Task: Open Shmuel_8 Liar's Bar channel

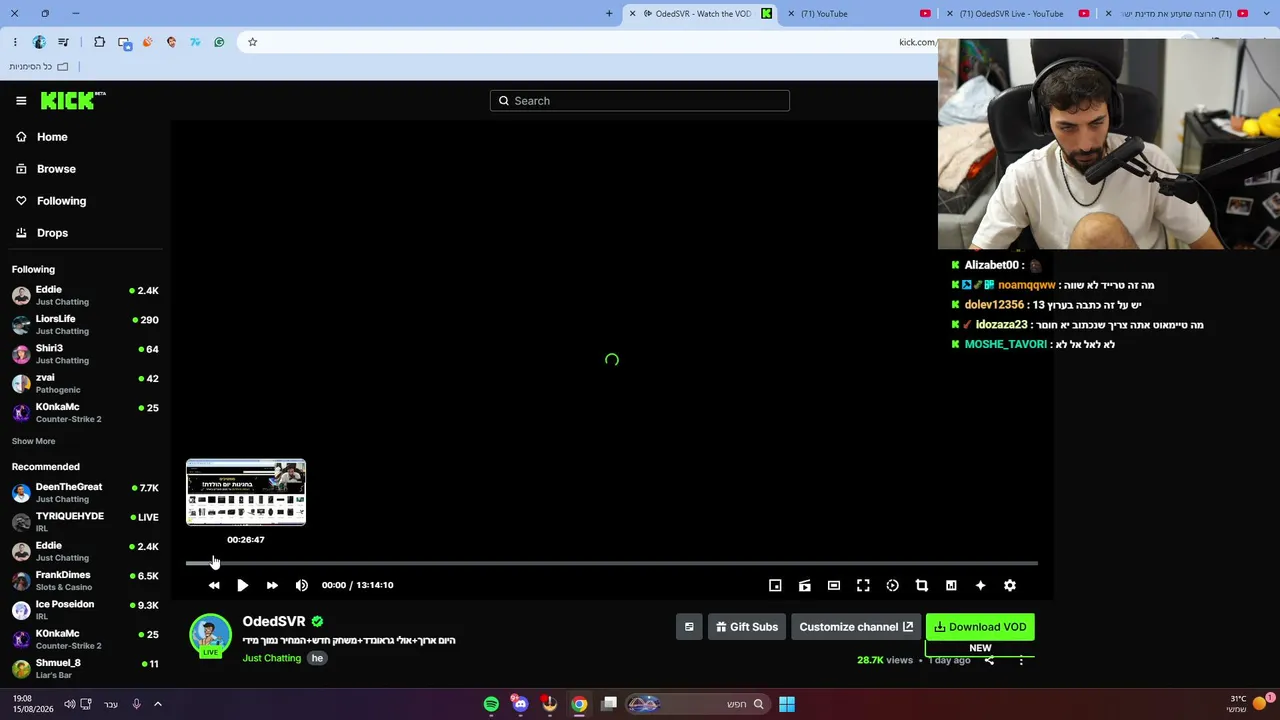Action: [x=85, y=668]
